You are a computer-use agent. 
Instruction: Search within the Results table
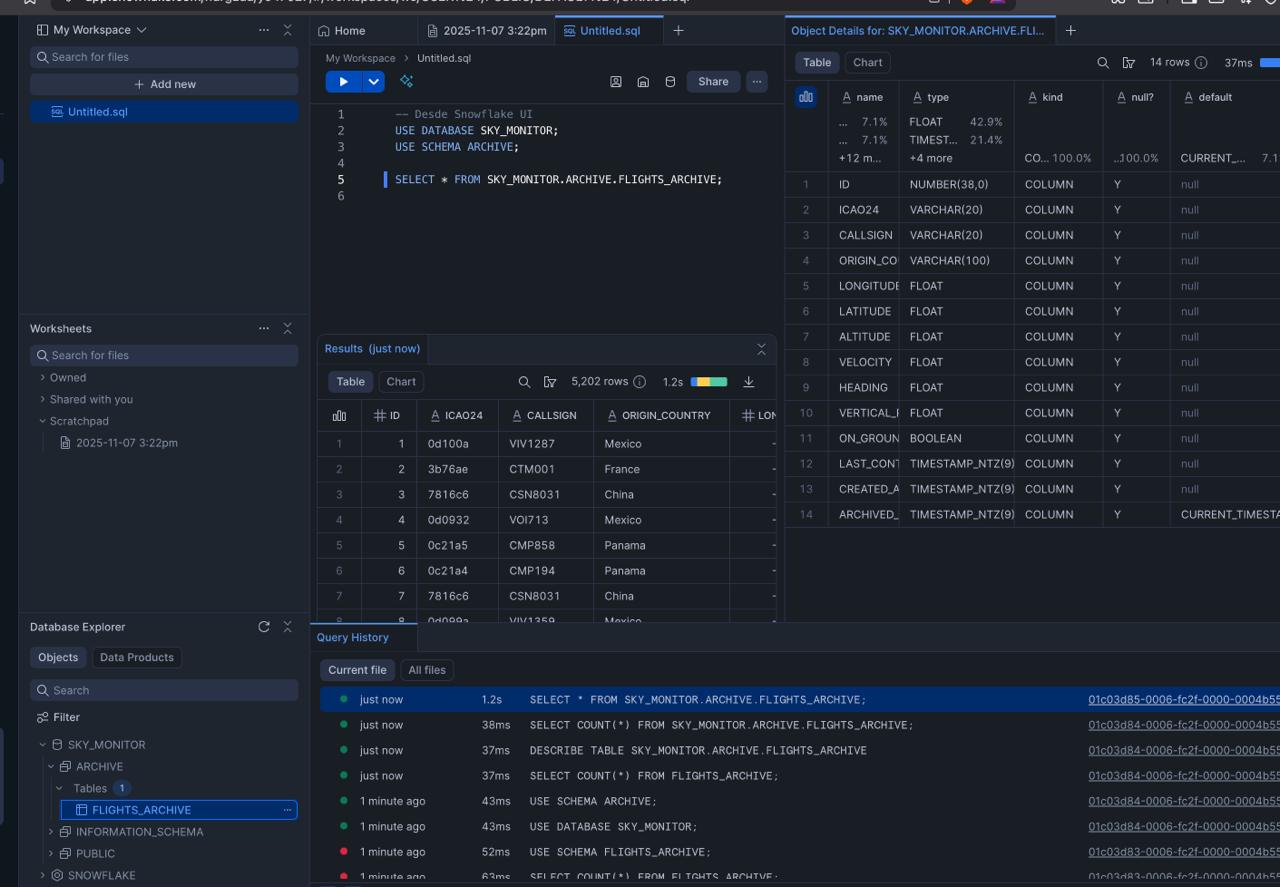524,382
